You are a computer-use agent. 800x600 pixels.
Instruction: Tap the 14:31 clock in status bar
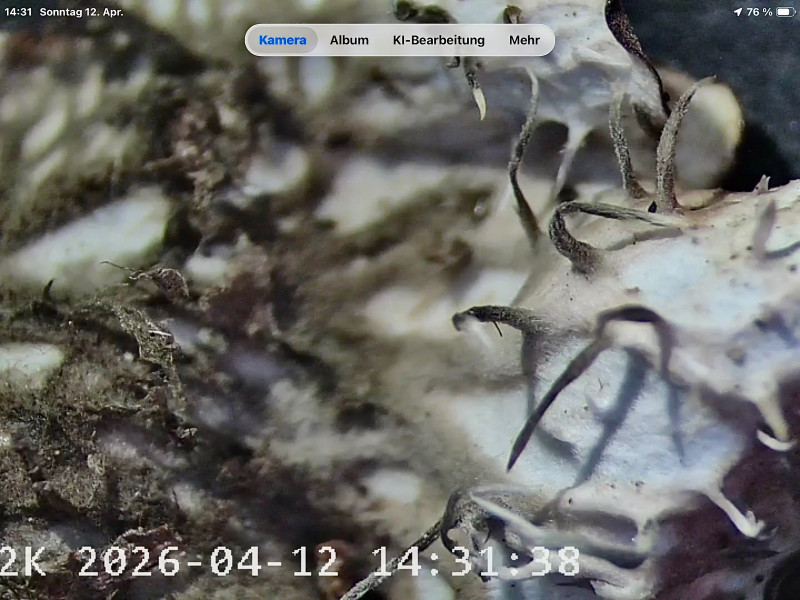pos(18,12)
